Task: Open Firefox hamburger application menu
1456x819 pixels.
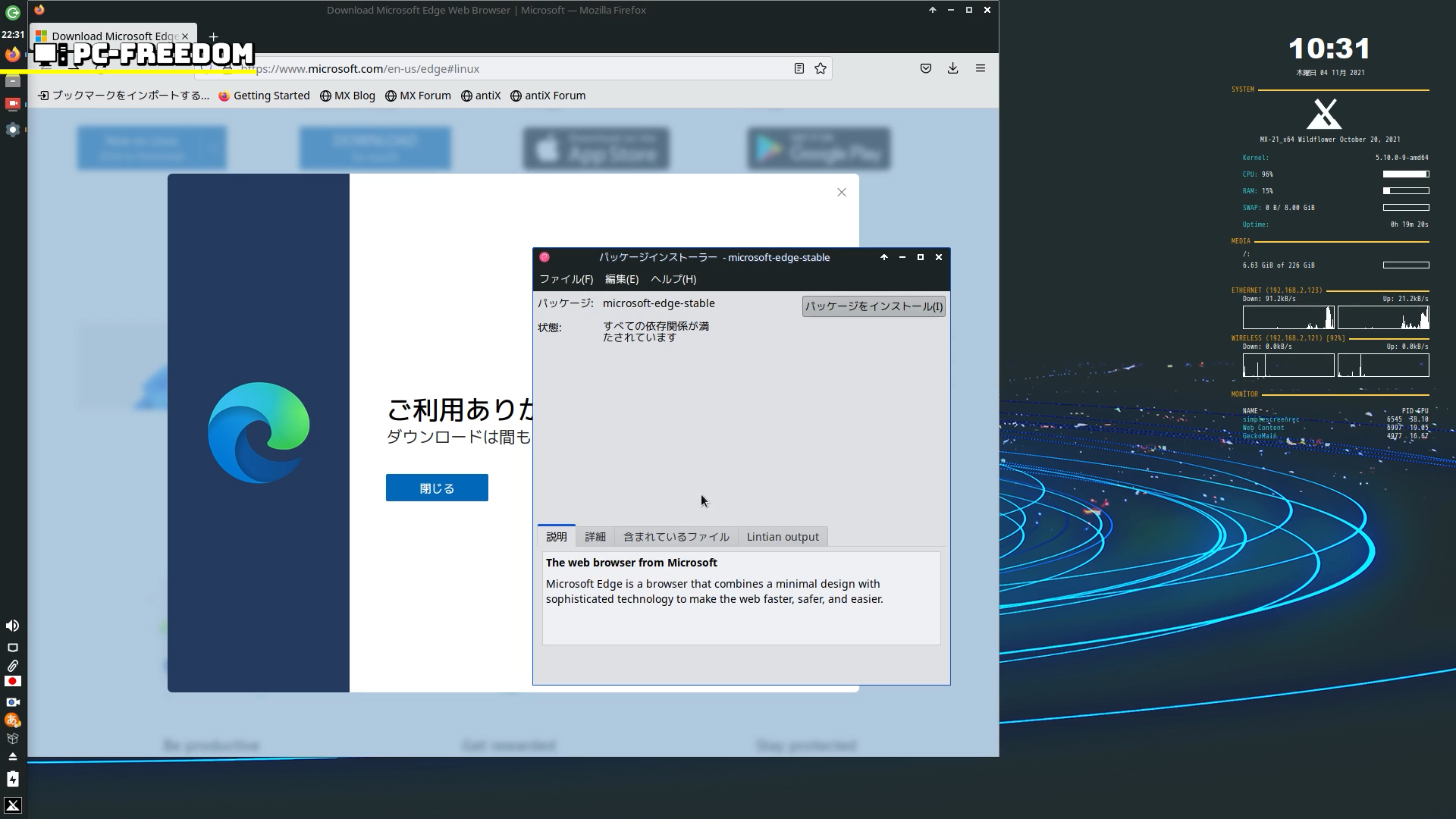Action: point(980,69)
